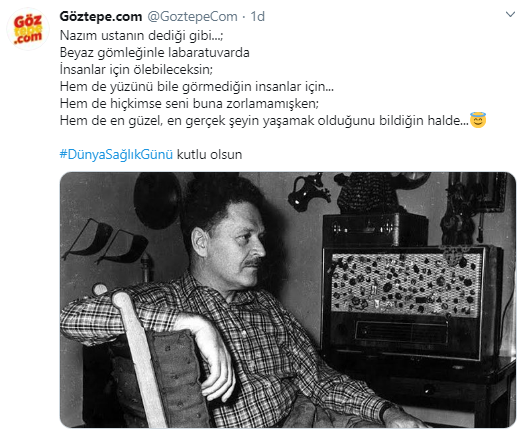Open the @GoztepeCom handle link
Image resolution: width=522 pixels, height=433 pixels.
coord(192,16)
